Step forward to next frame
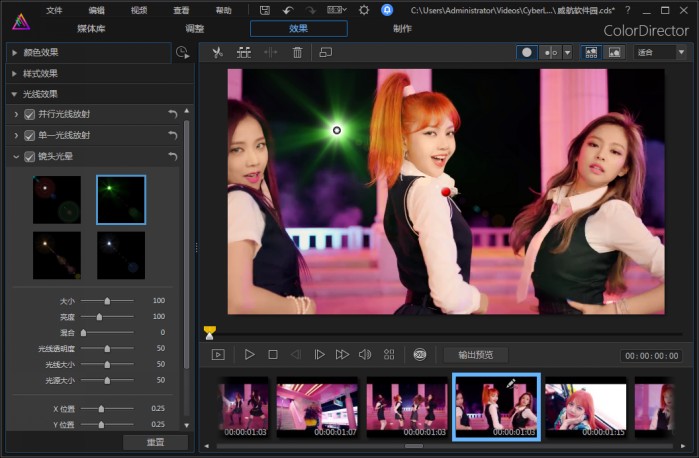The image size is (699, 458). pyautogui.click(x=319, y=355)
